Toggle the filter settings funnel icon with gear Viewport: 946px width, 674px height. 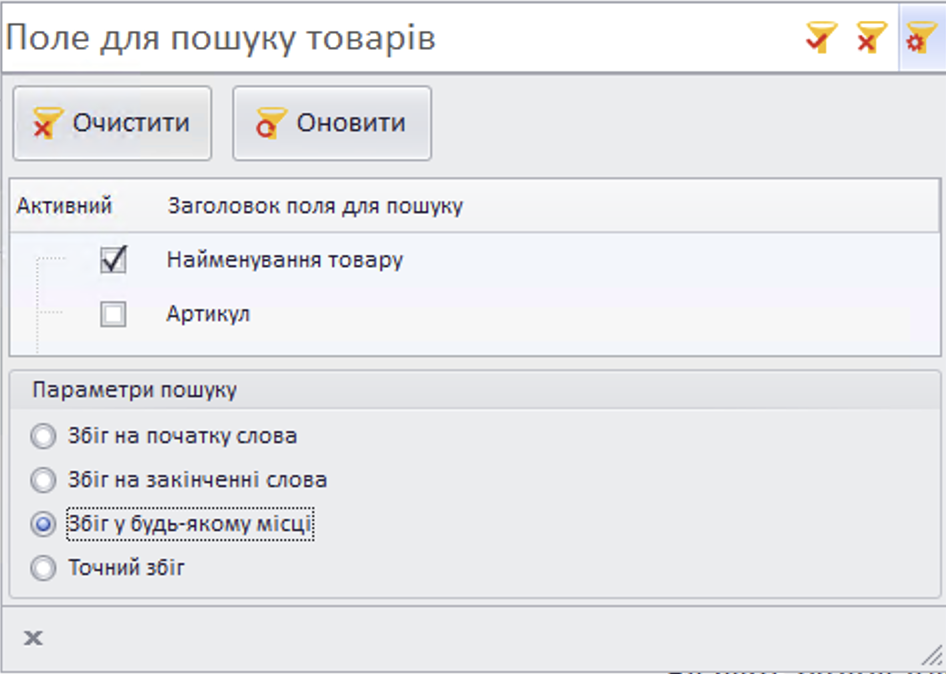click(x=921, y=39)
